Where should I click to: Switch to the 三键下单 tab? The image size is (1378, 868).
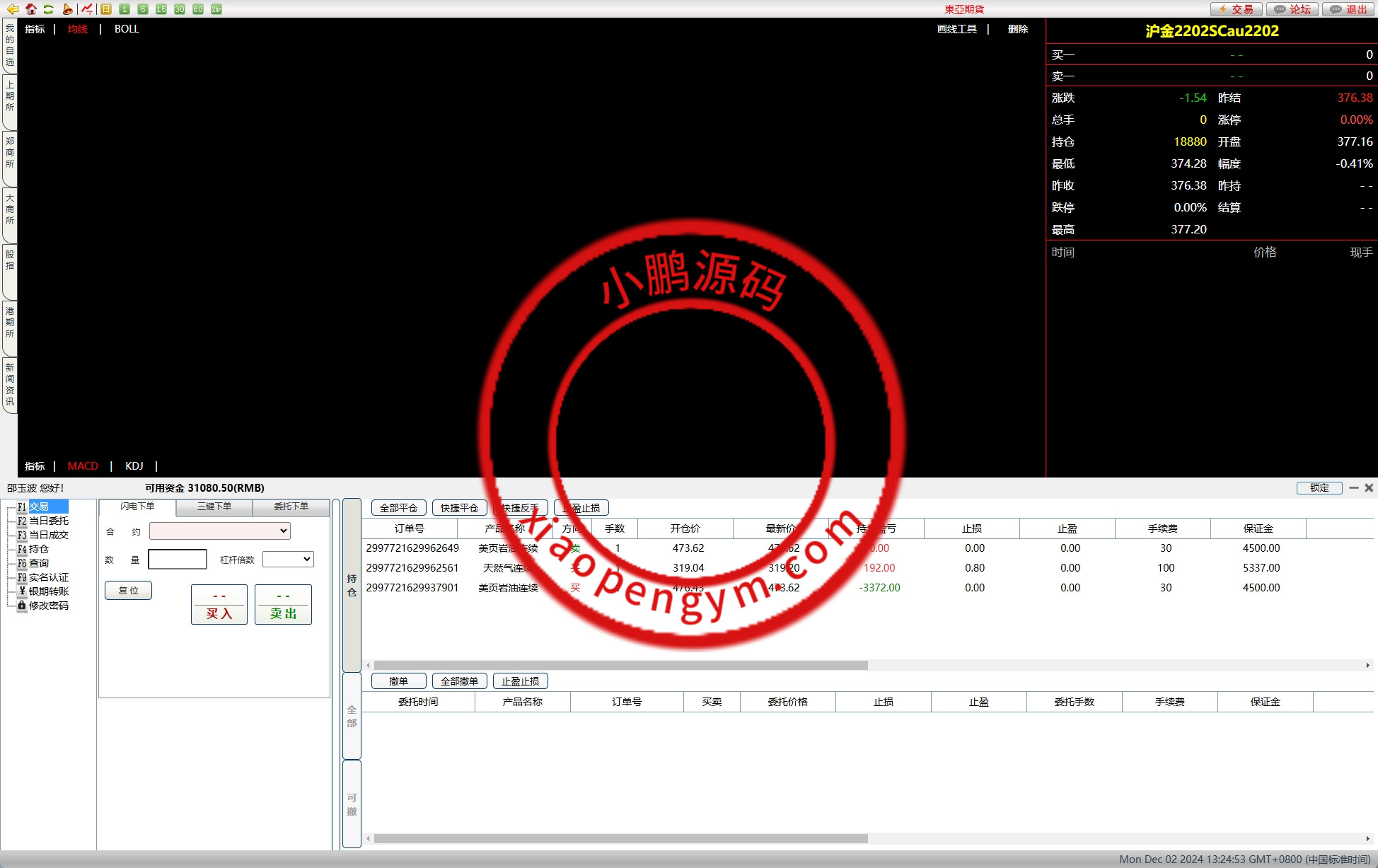pos(214,507)
